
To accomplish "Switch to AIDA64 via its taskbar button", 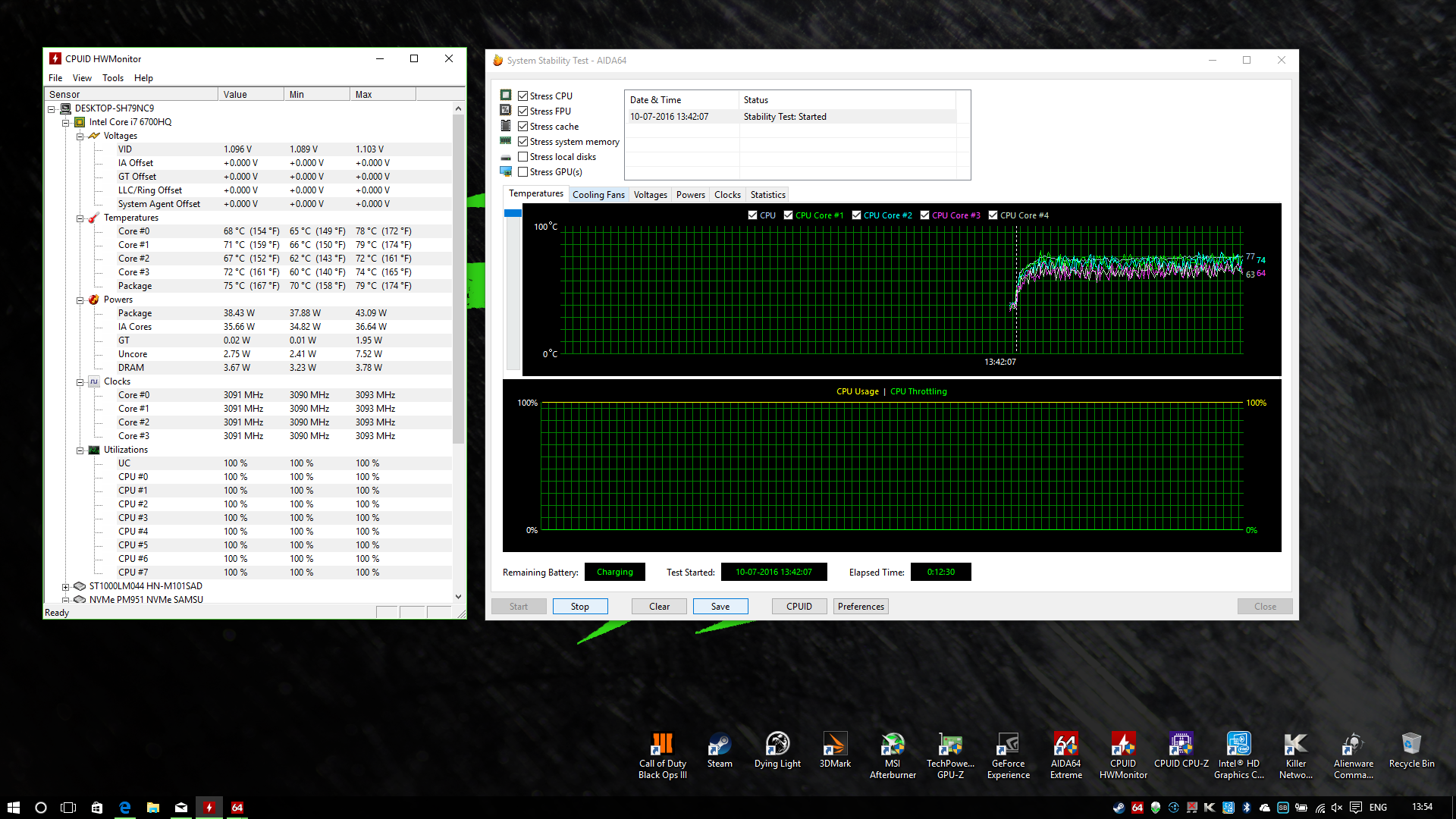I will (237, 808).
